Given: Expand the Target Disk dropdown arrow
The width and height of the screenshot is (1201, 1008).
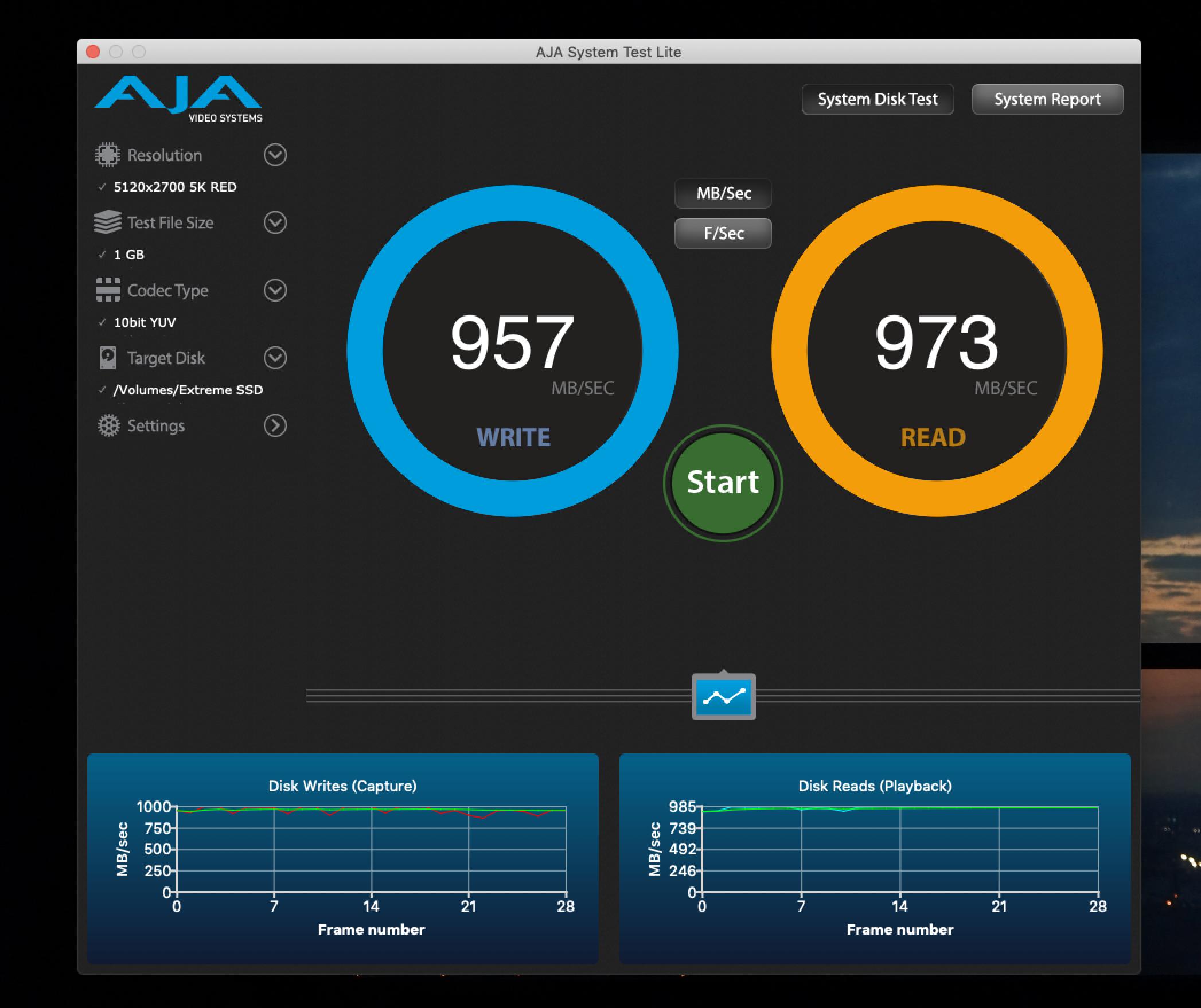Looking at the screenshot, I should pyautogui.click(x=275, y=358).
